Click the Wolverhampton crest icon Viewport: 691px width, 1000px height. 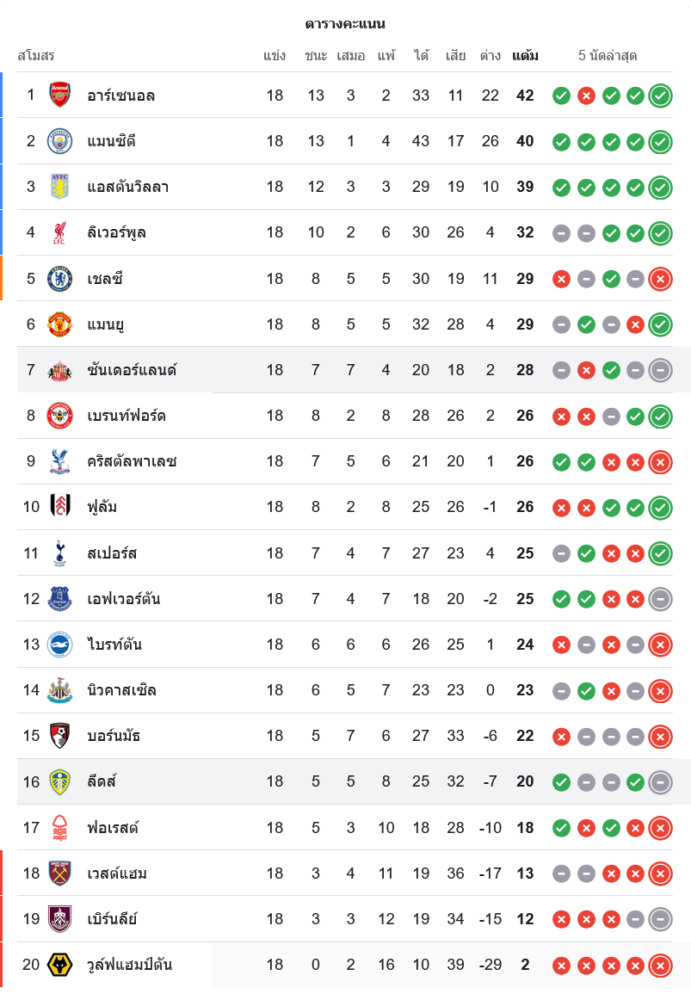[x=60, y=965]
